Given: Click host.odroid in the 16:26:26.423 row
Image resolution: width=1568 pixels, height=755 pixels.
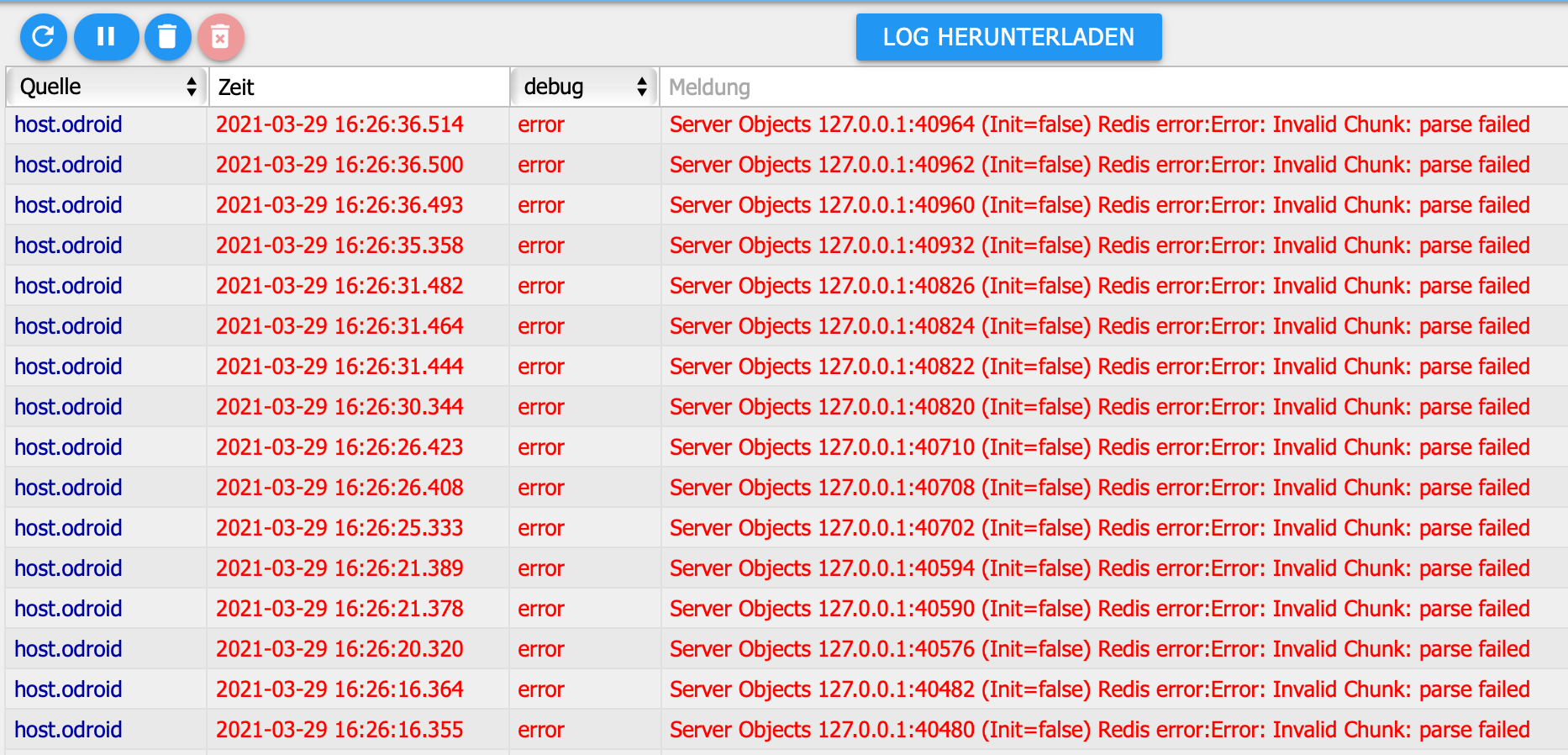Looking at the screenshot, I should click(68, 447).
